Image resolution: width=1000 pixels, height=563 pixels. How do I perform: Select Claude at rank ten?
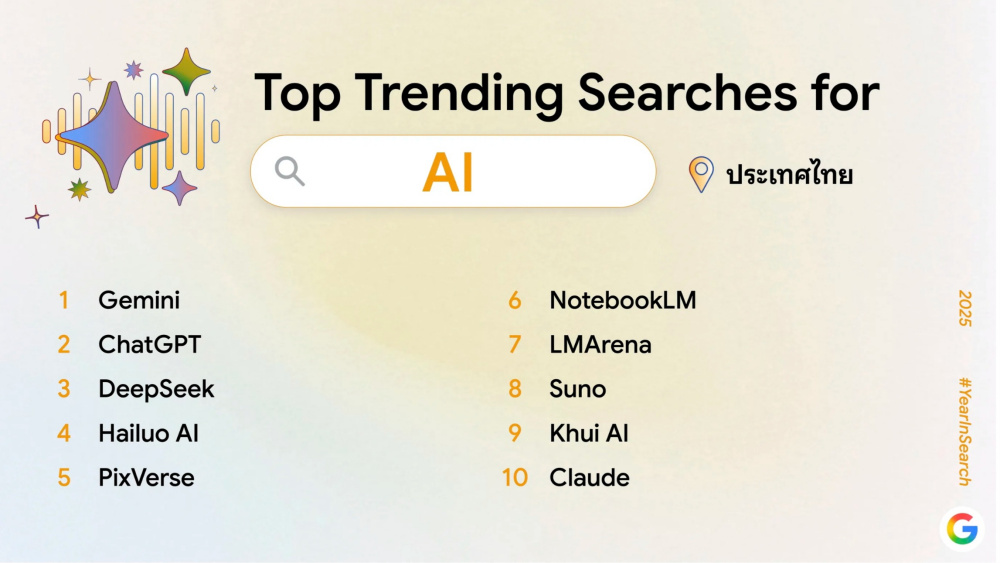coord(589,478)
